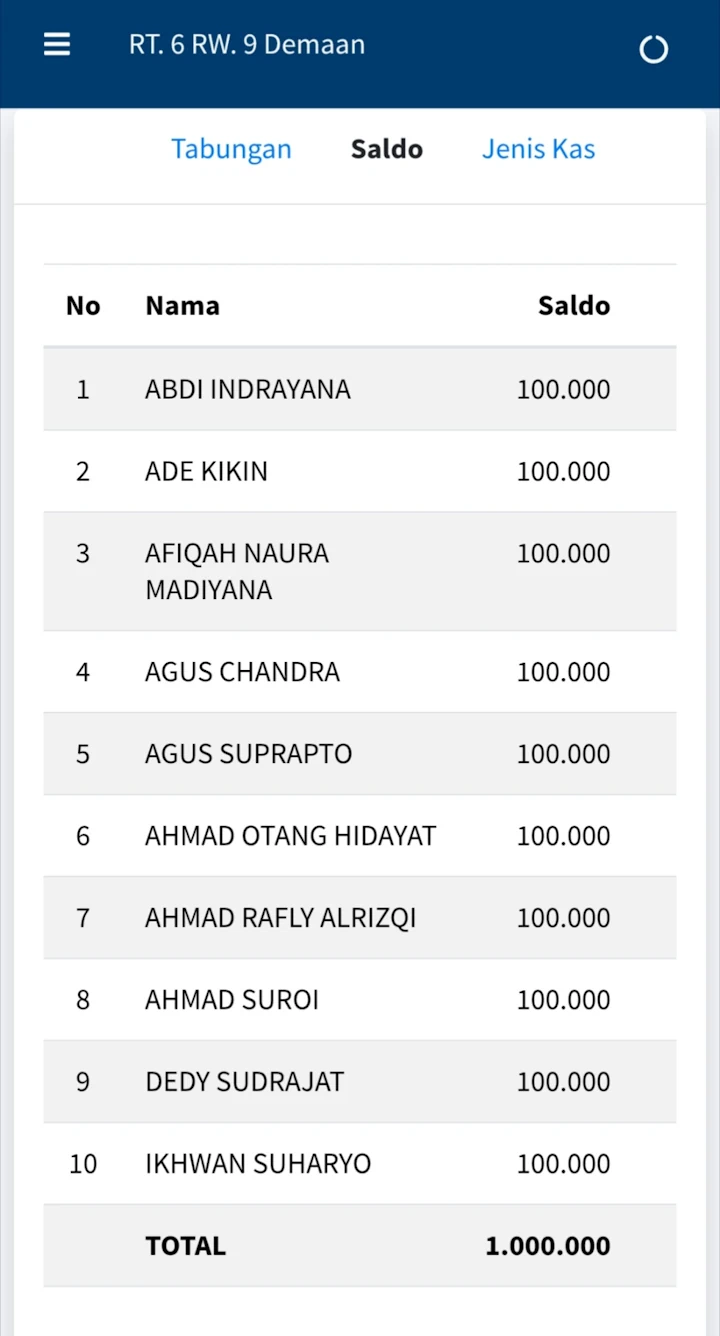Click the AHMAD SUROI row
This screenshot has height=1336, width=720.
(x=232, y=1000)
